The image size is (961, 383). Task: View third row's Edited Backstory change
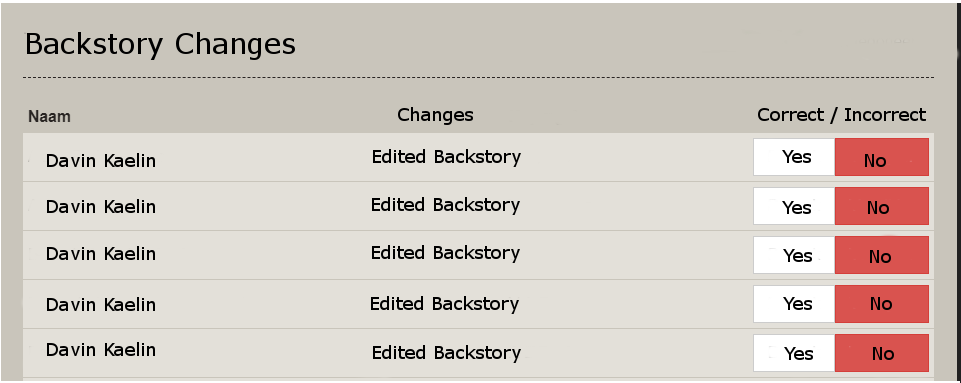pyautogui.click(x=446, y=253)
